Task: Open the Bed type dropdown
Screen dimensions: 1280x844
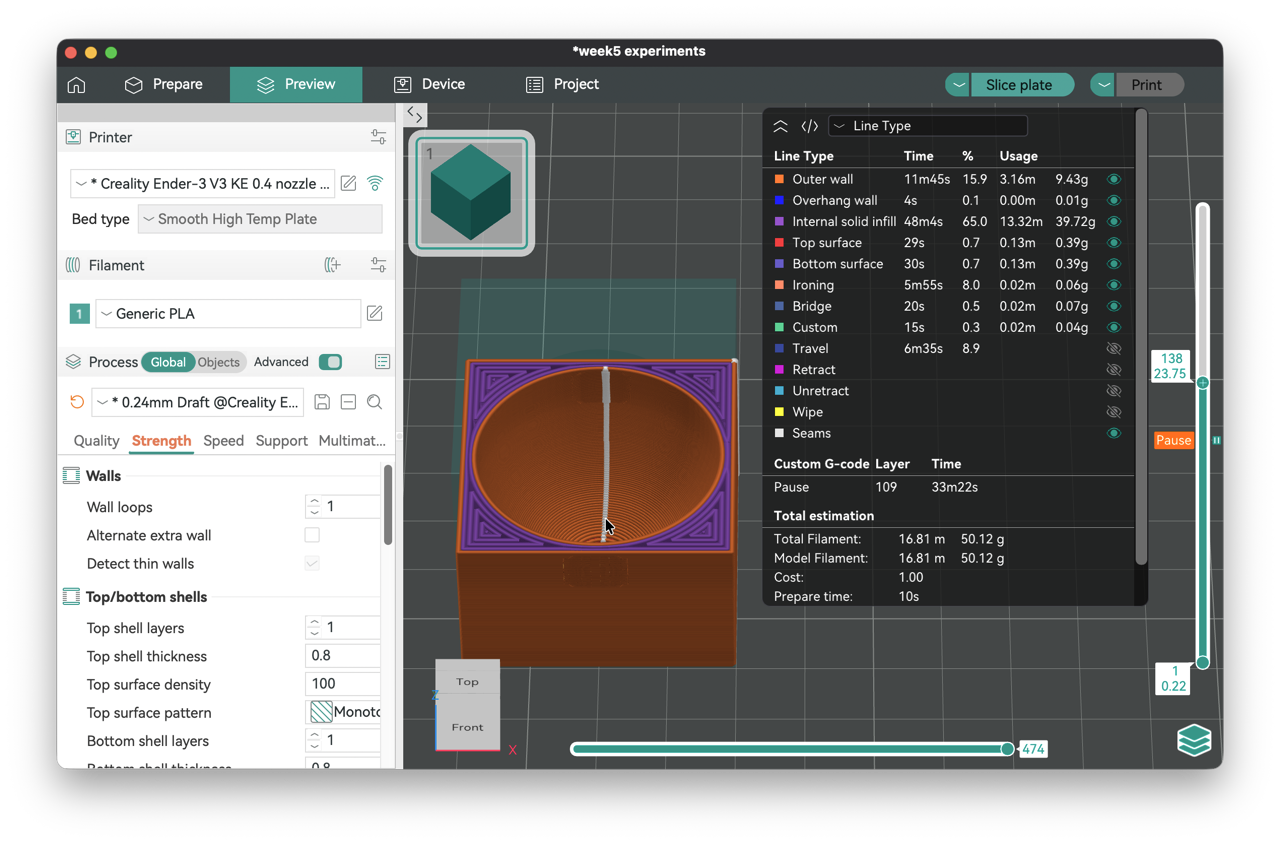Action: tap(260, 219)
